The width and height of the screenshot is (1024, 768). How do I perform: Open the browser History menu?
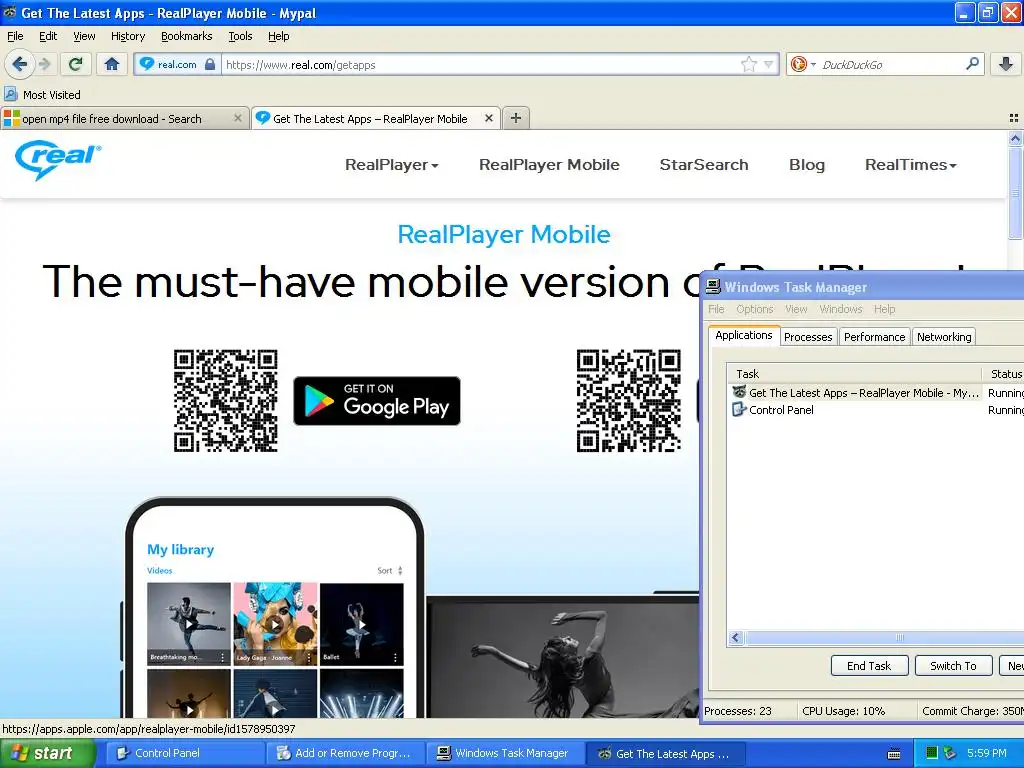click(x=128, y=36)
